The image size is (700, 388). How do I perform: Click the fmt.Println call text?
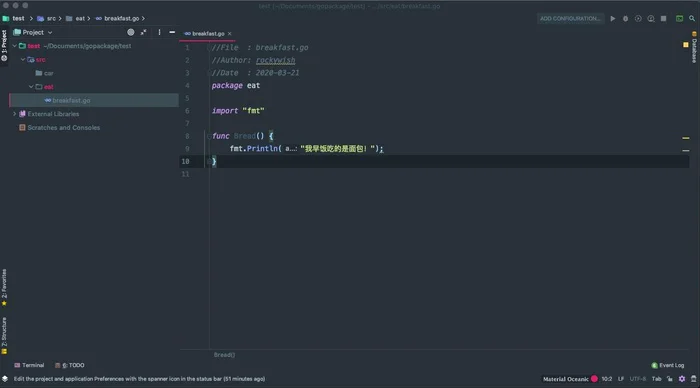pyautogui.click(x=255, y=149)
